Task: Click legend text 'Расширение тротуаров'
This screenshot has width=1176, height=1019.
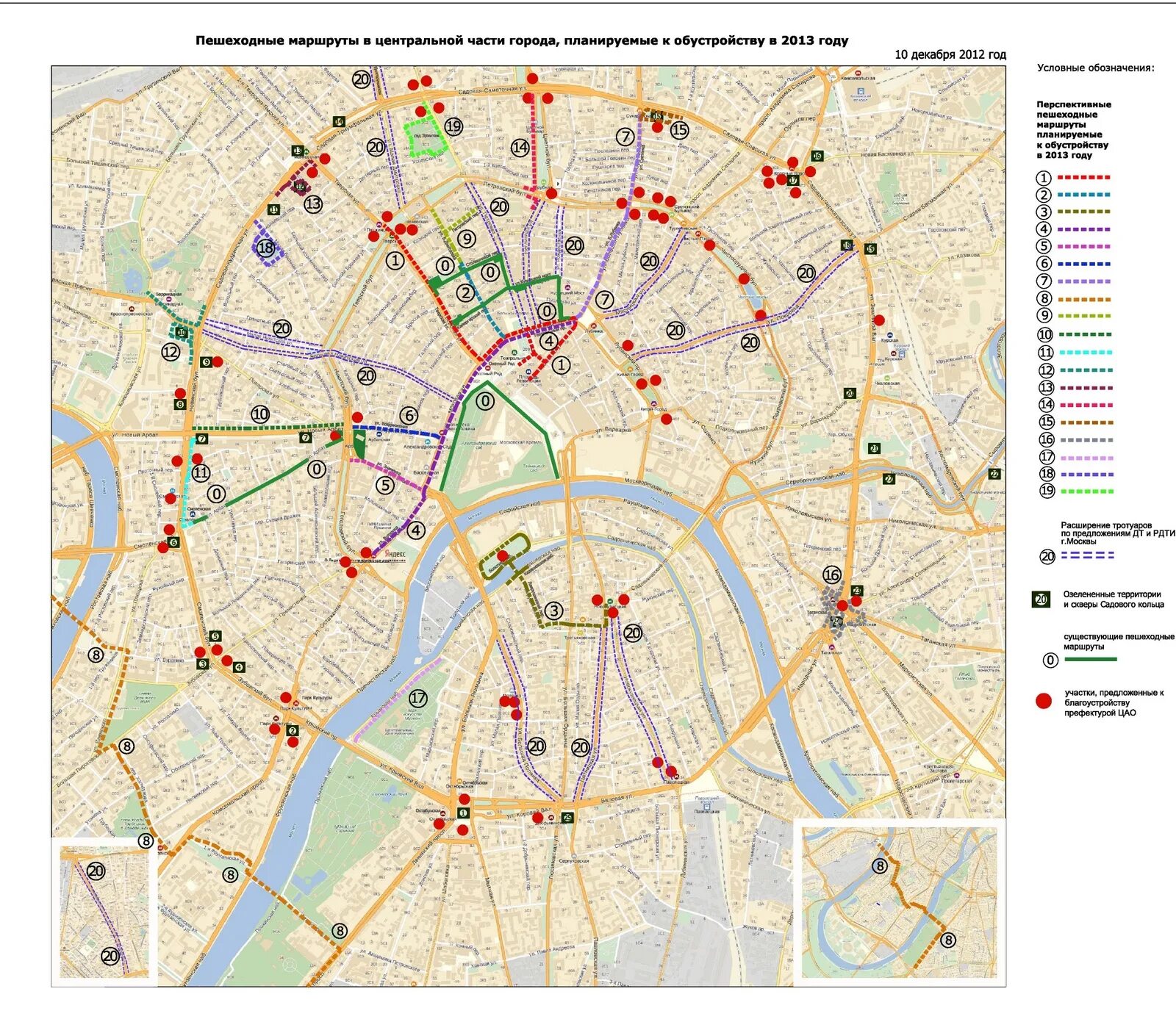Action: pos(1106,525)
